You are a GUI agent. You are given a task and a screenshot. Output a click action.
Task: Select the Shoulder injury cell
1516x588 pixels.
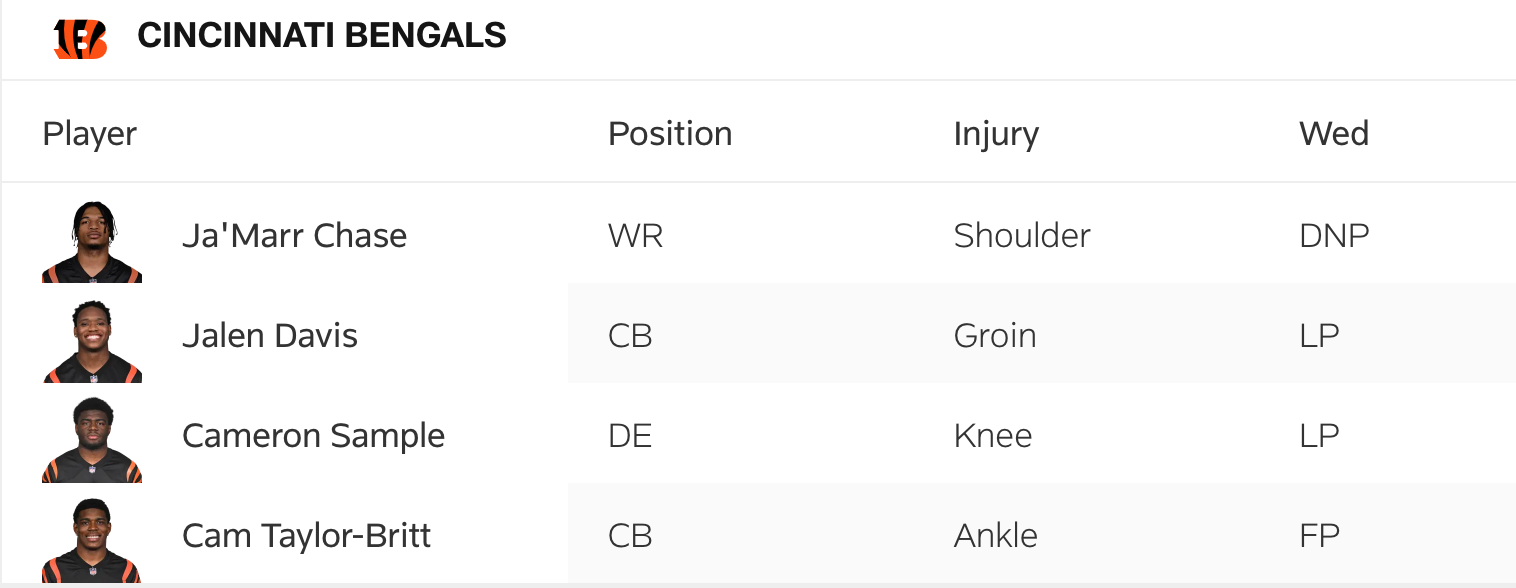click(1022, 236)
